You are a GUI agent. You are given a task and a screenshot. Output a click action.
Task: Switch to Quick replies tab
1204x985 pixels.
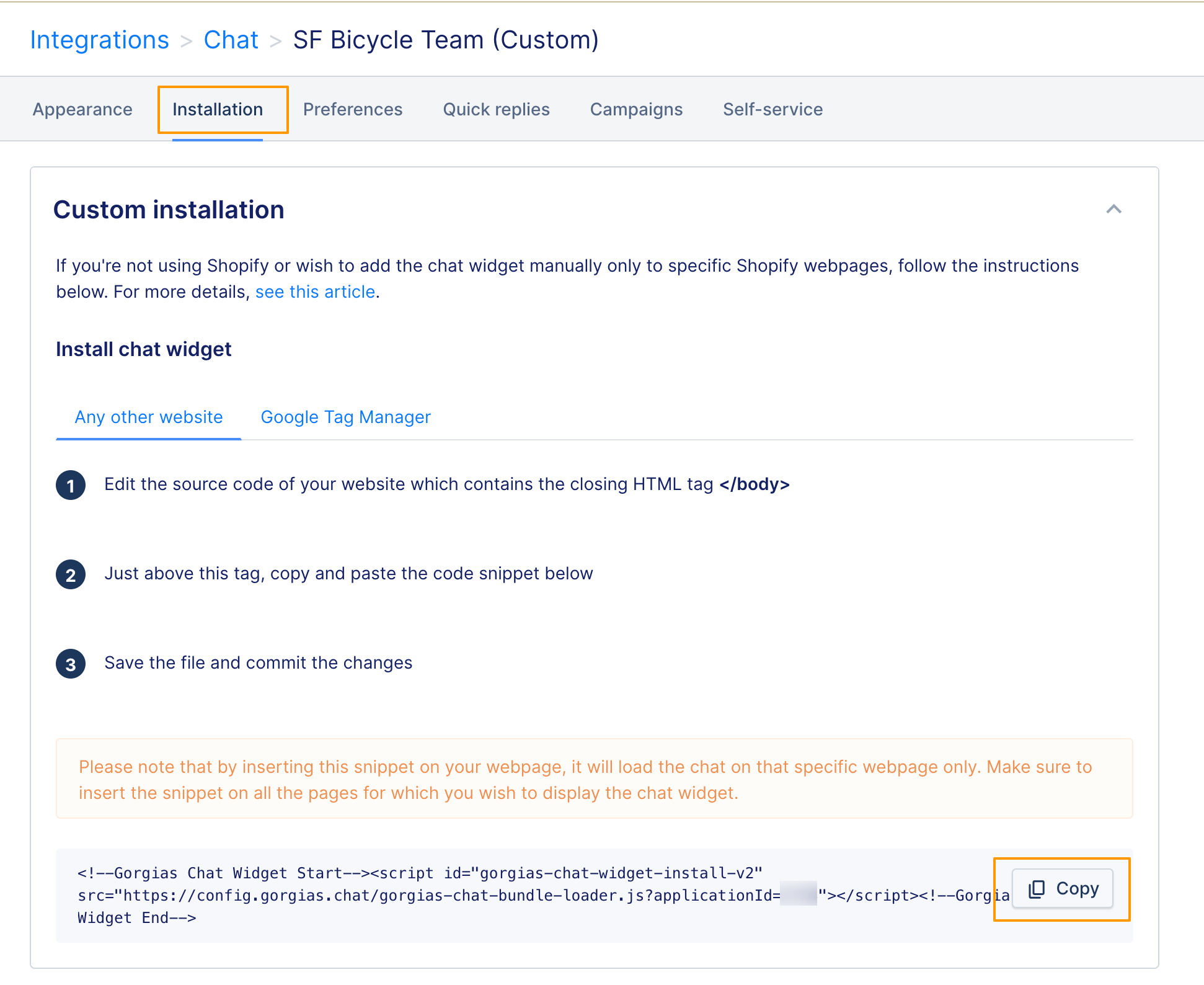496,109
